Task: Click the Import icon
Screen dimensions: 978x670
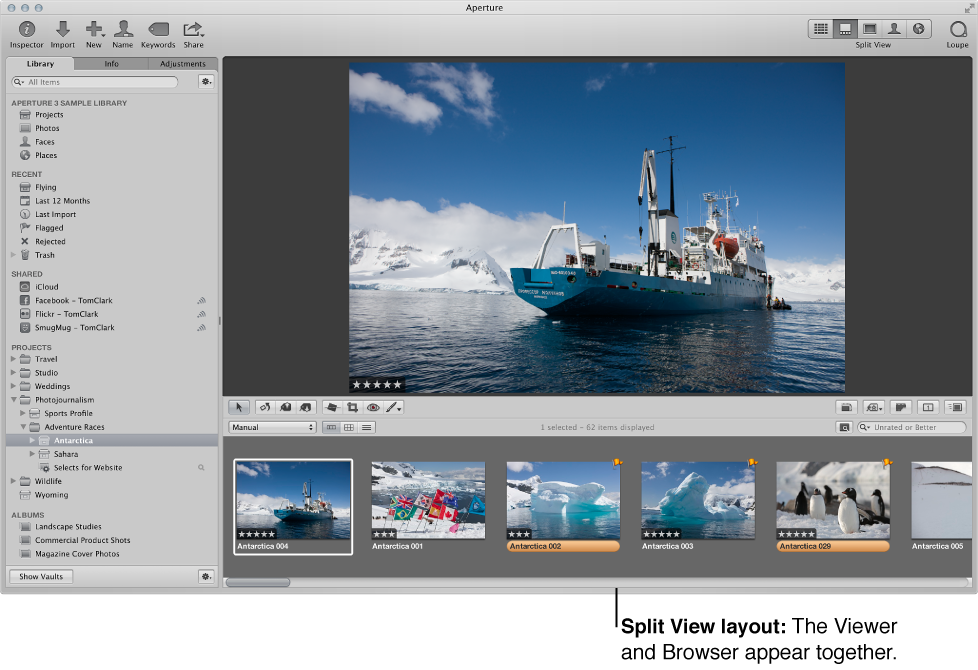Action: (62, 30)
